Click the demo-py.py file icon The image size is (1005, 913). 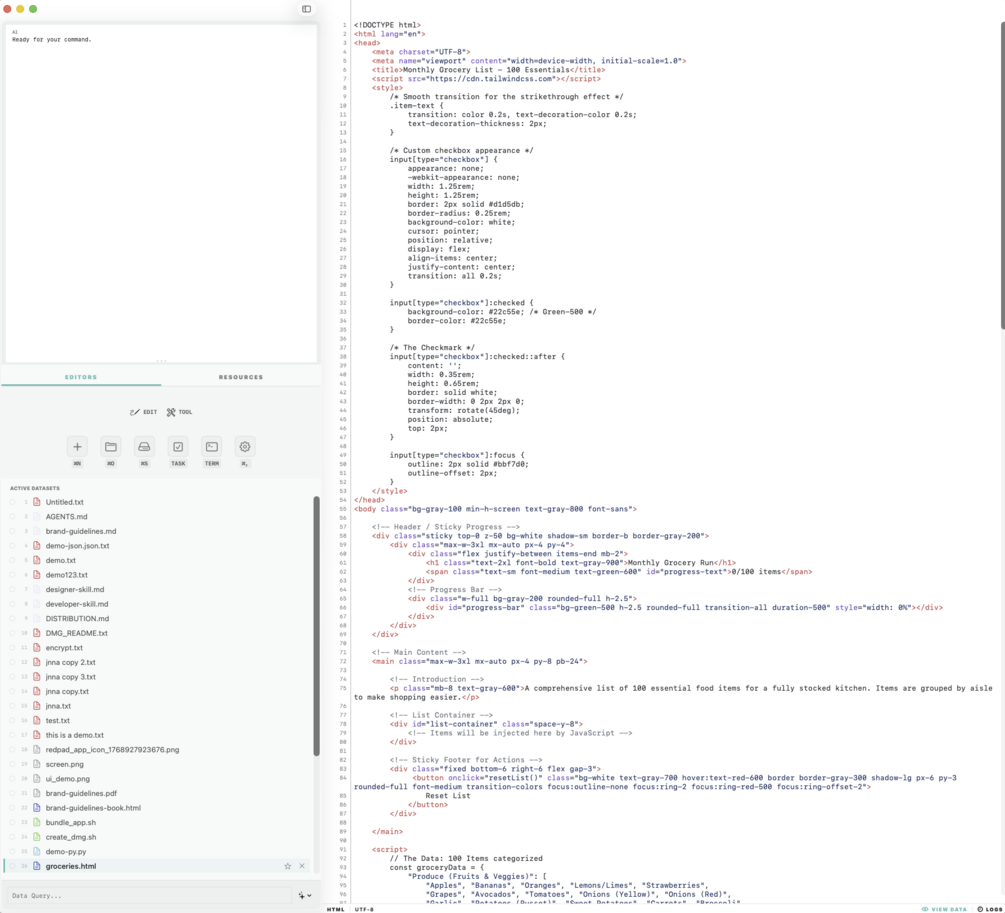[x=37, y=851]
